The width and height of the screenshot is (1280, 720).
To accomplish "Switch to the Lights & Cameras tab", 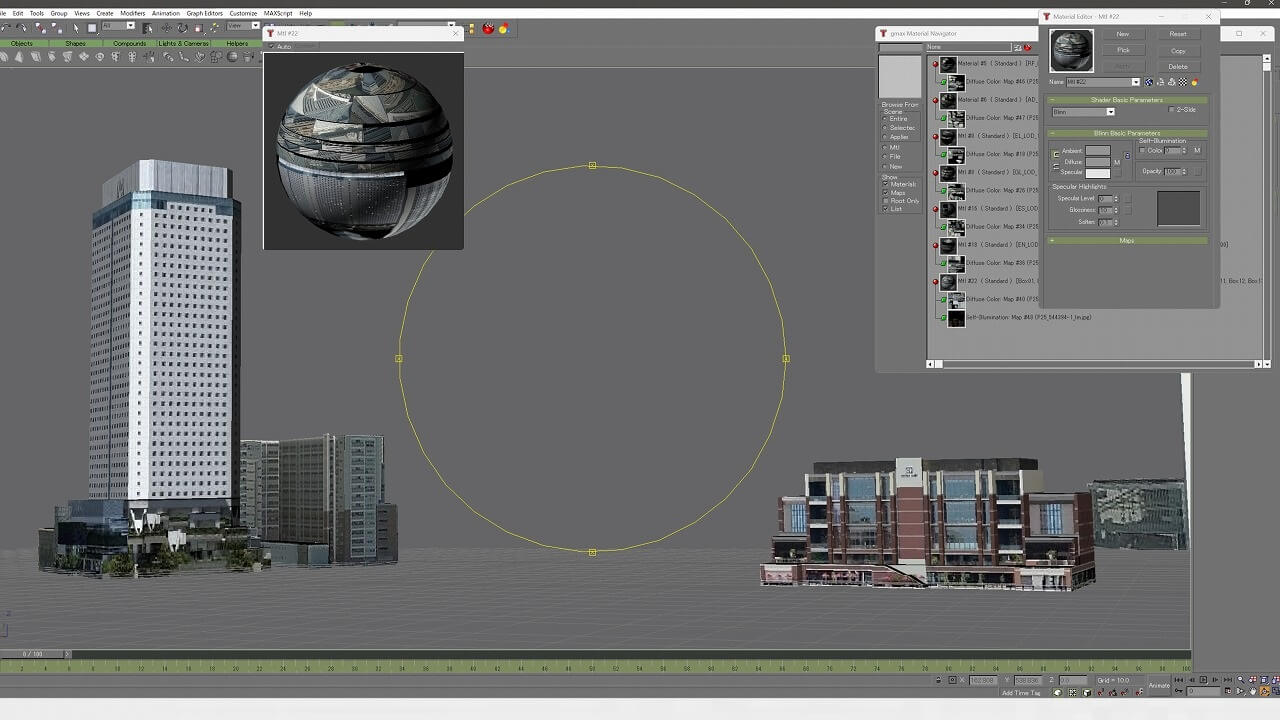I will click(x=183, y=44).
